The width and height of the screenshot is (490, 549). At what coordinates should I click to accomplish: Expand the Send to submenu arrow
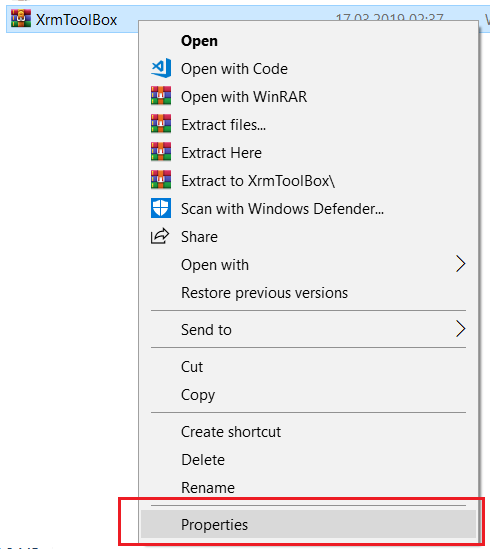pos(461,329)
